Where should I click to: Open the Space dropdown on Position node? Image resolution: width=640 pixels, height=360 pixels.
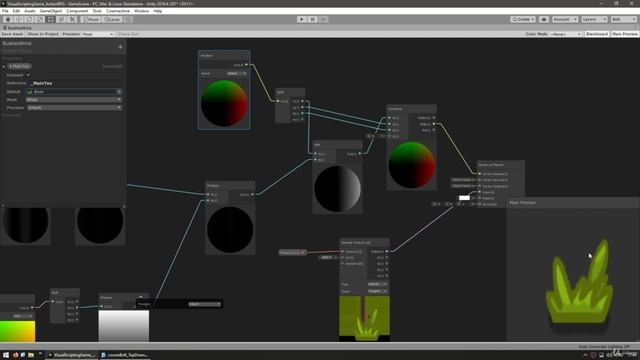click(236, 73)
